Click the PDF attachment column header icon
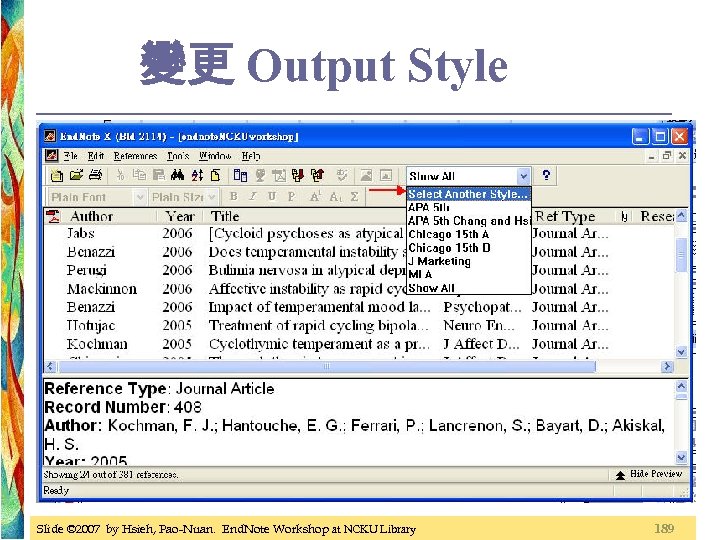Image resolution: width=720 pixels, height=540 pixels. pyautogui.click(x=54, y=216)
